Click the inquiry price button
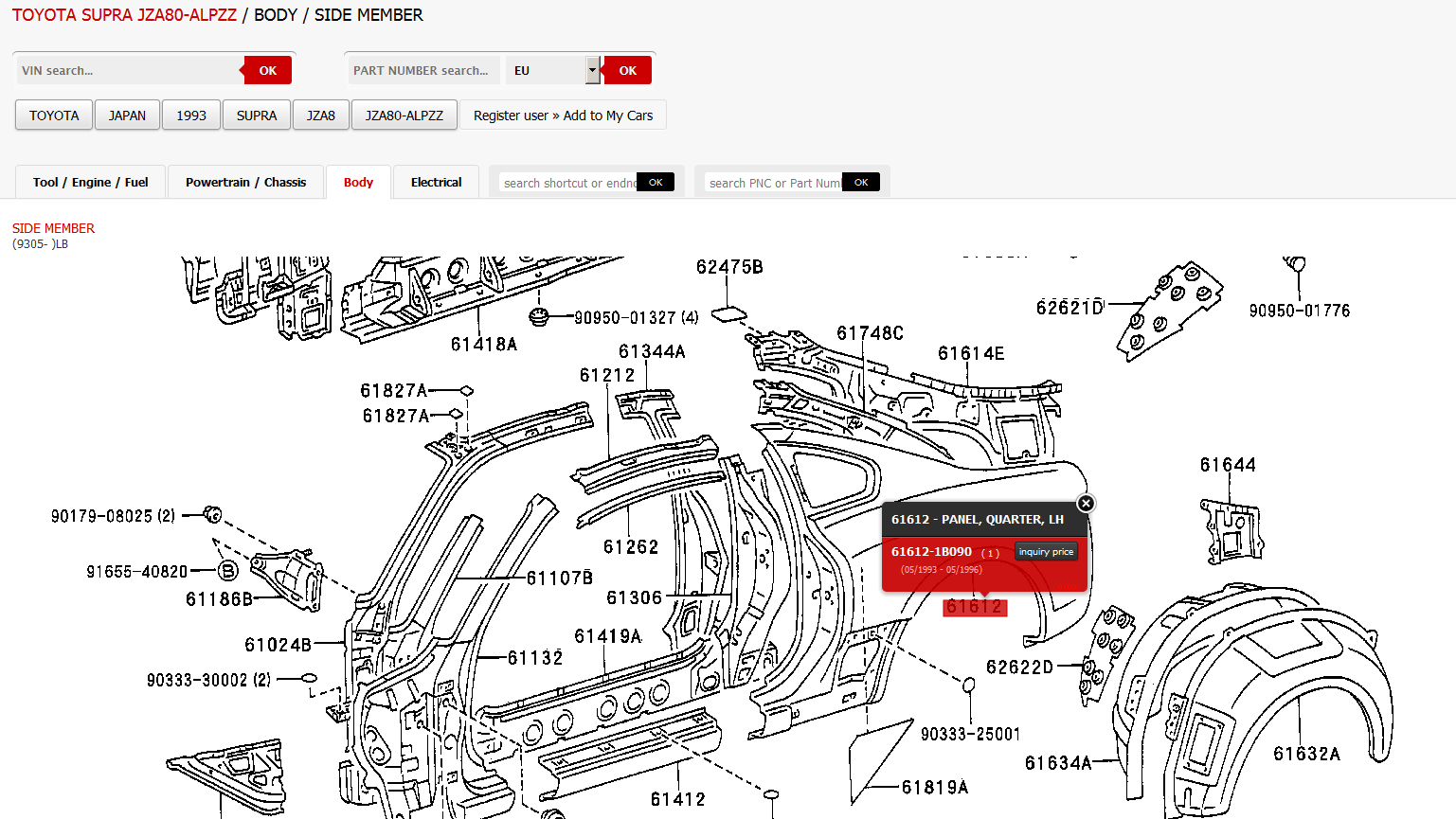Viewport: 1456px width, 819px height. pos(1046,552)
